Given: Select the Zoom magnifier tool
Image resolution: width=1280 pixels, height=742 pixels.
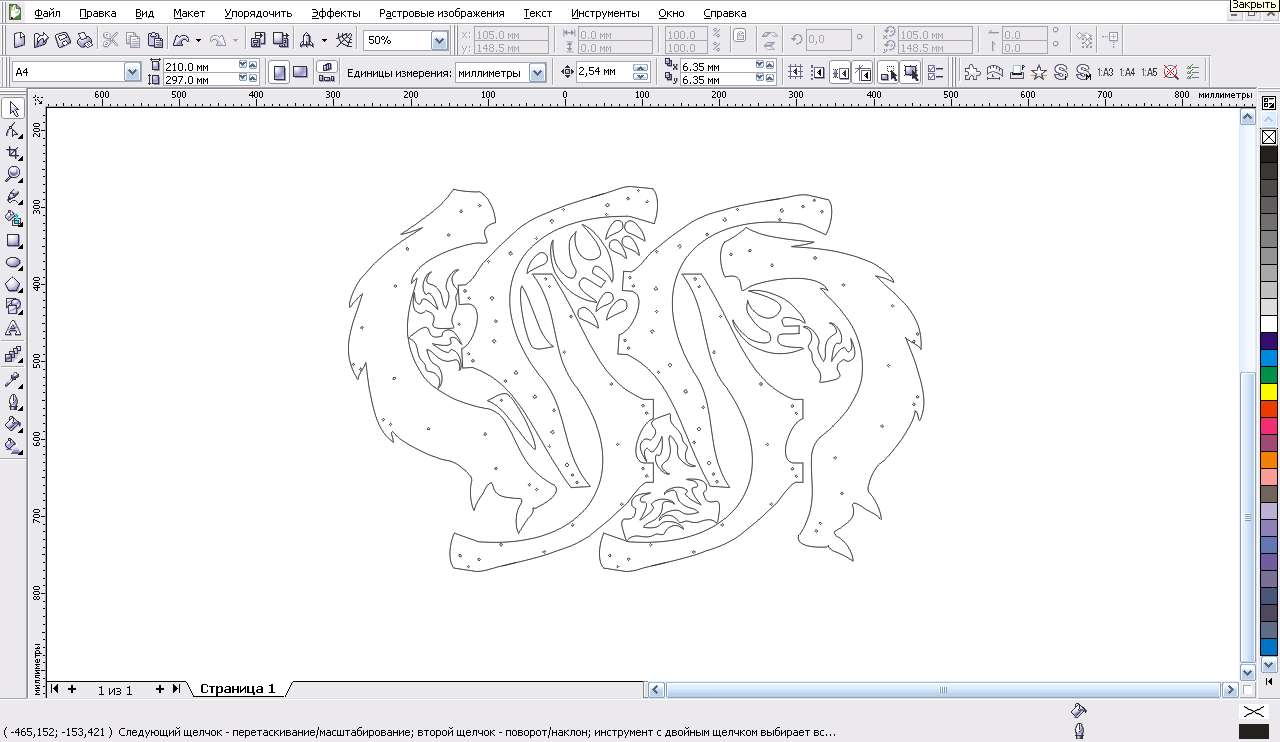Looking at the screenshot, I should point(14,174).
